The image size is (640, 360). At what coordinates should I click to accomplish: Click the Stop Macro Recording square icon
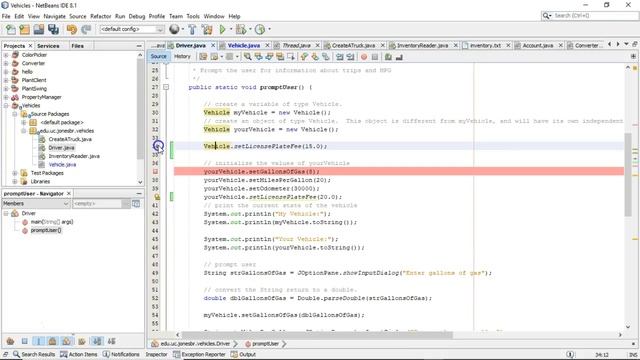[375, 57]
